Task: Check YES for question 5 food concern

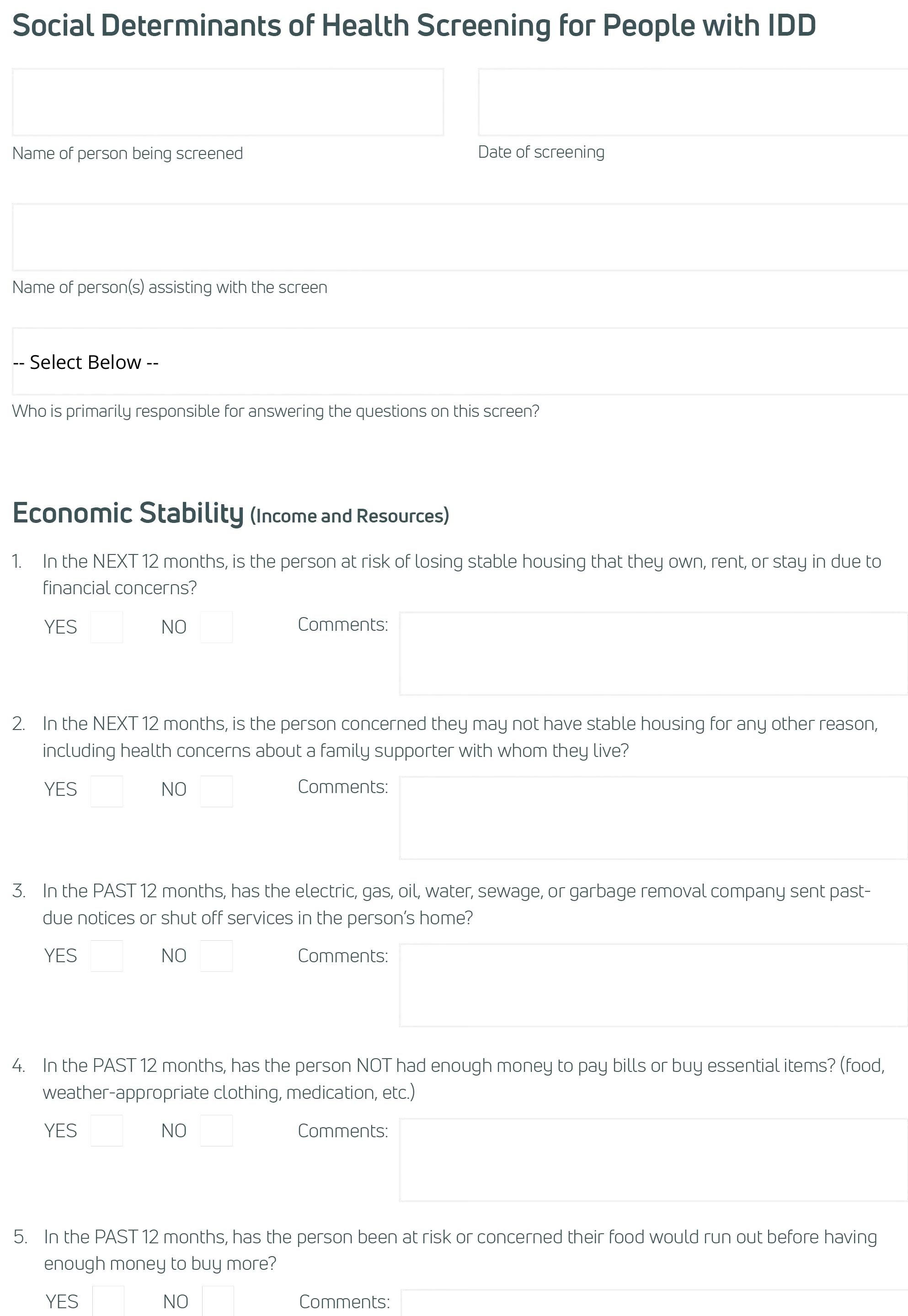Action: [x=108, y=1301]
